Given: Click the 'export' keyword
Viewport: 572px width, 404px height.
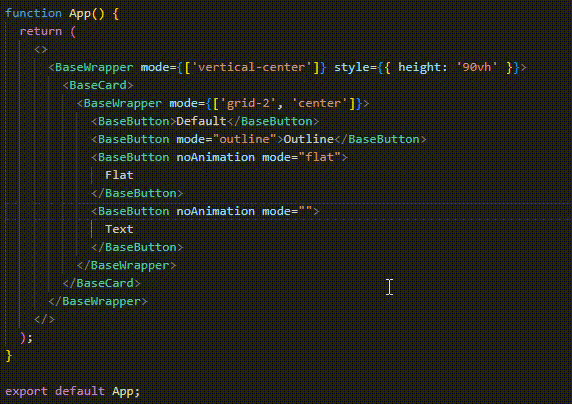Looking at the screenshot, I should 26,391.
